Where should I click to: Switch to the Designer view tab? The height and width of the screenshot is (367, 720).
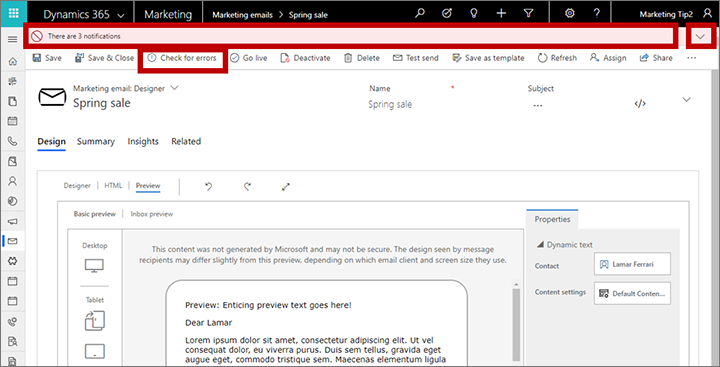coord(77,186)
